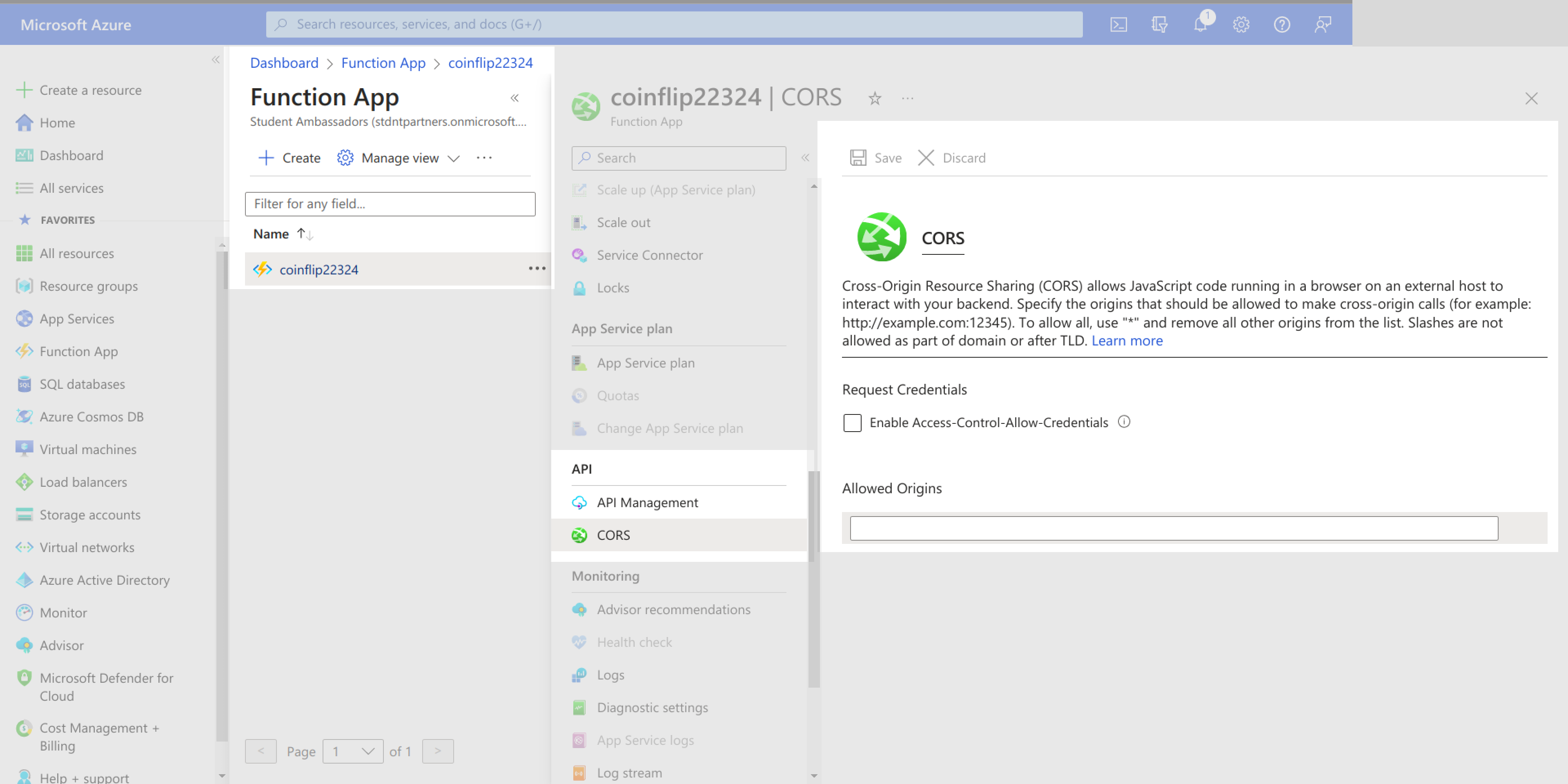Viewport: 1568px width, 784px height.
Task: Open Cloud Shell from top bar
Action: [1118, 24]
